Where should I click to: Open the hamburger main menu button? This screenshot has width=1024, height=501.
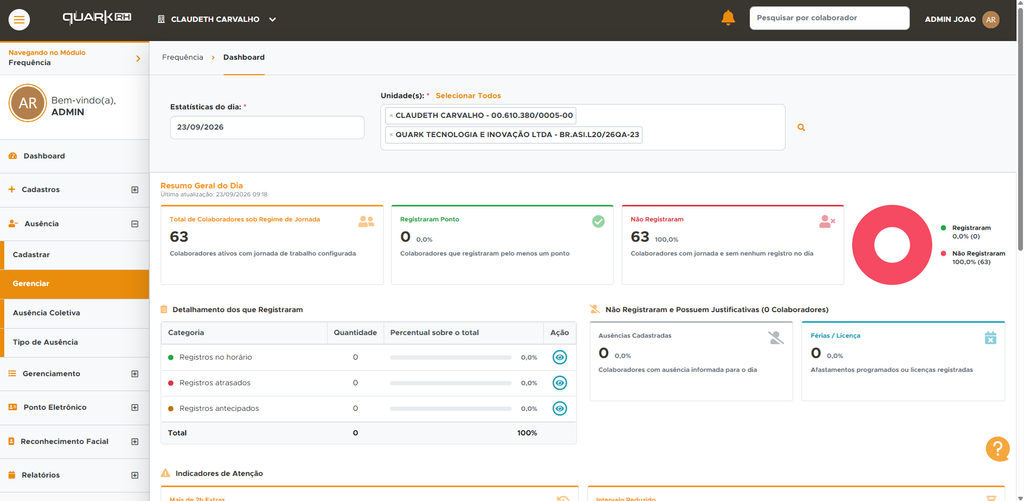(18, 20)
